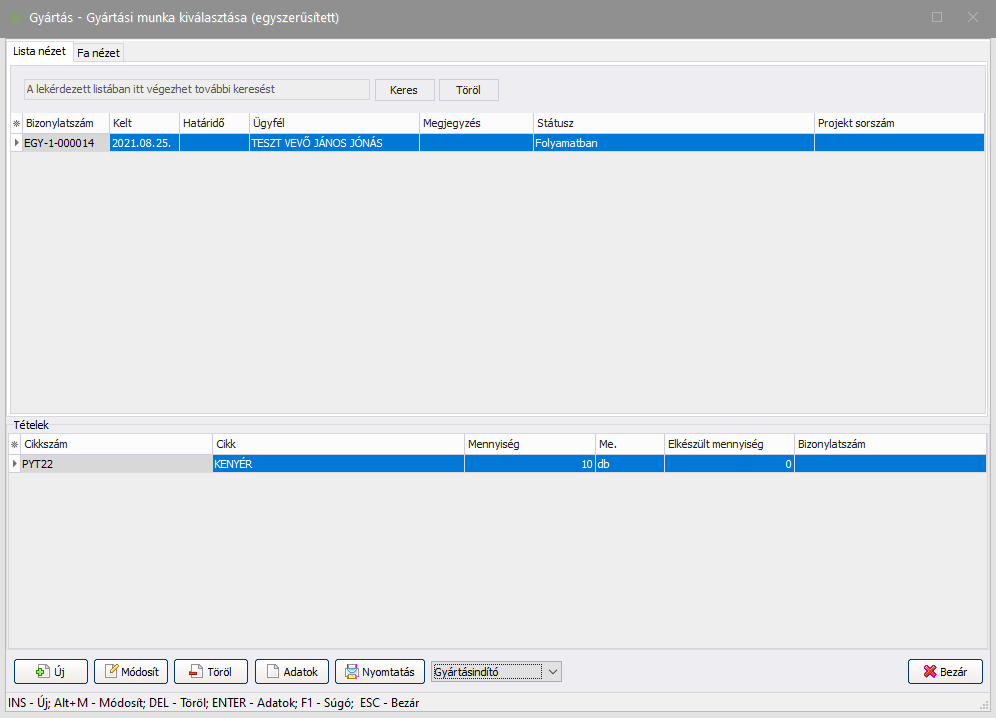Click the Töröl button beside Keres
Viewport: 996px width, 718px height.
pyautogui.click(x=468, y=90)
